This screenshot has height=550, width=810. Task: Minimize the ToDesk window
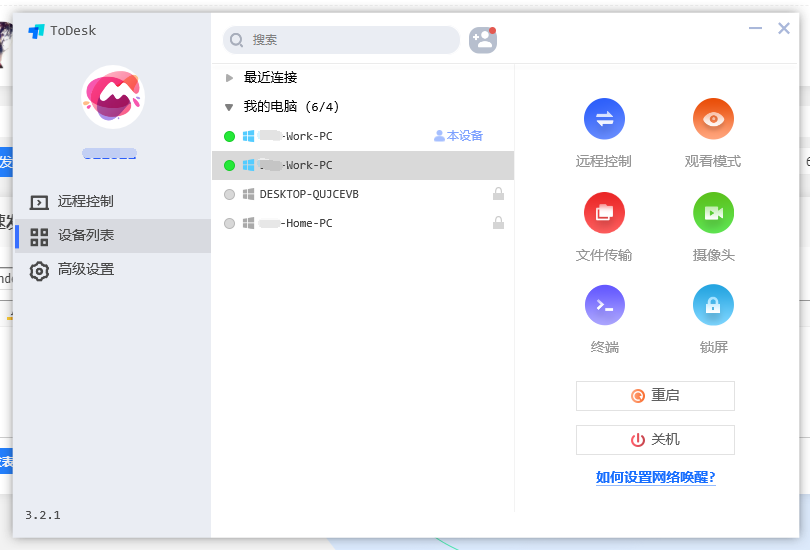[755, 28]
